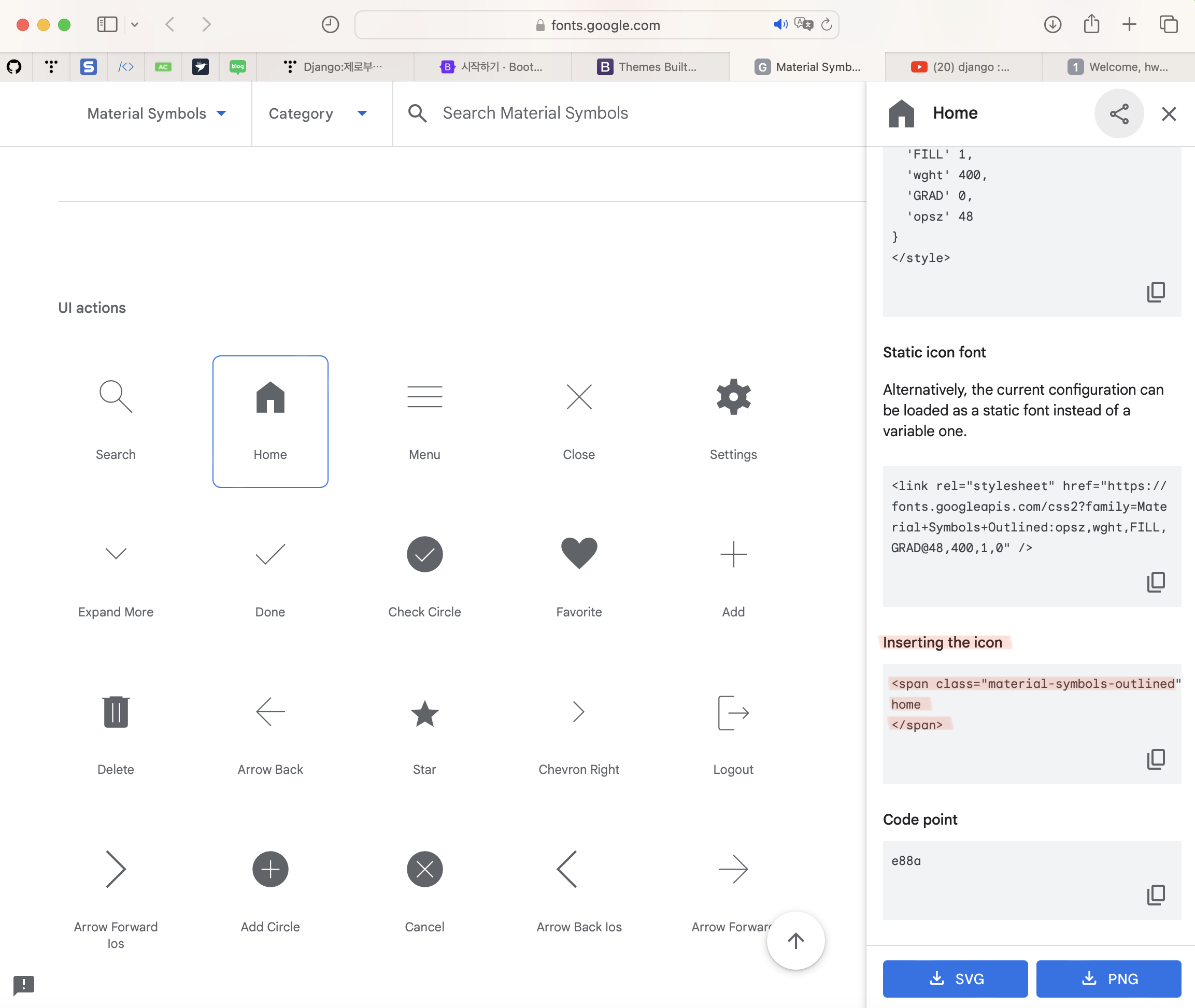The image size is (1195, 1008).
Task: Click the Favorite heart icon
Action: (x=579, y=553)
